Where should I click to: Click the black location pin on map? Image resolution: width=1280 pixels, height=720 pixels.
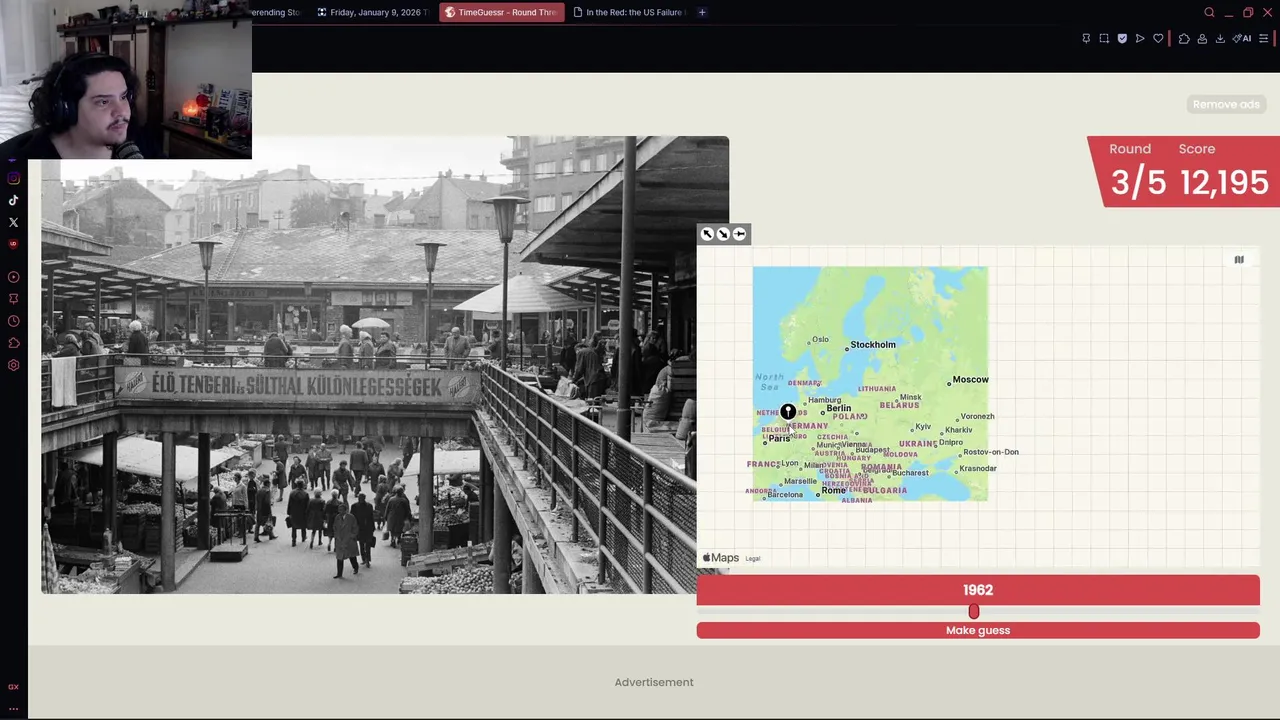[788, 411]
